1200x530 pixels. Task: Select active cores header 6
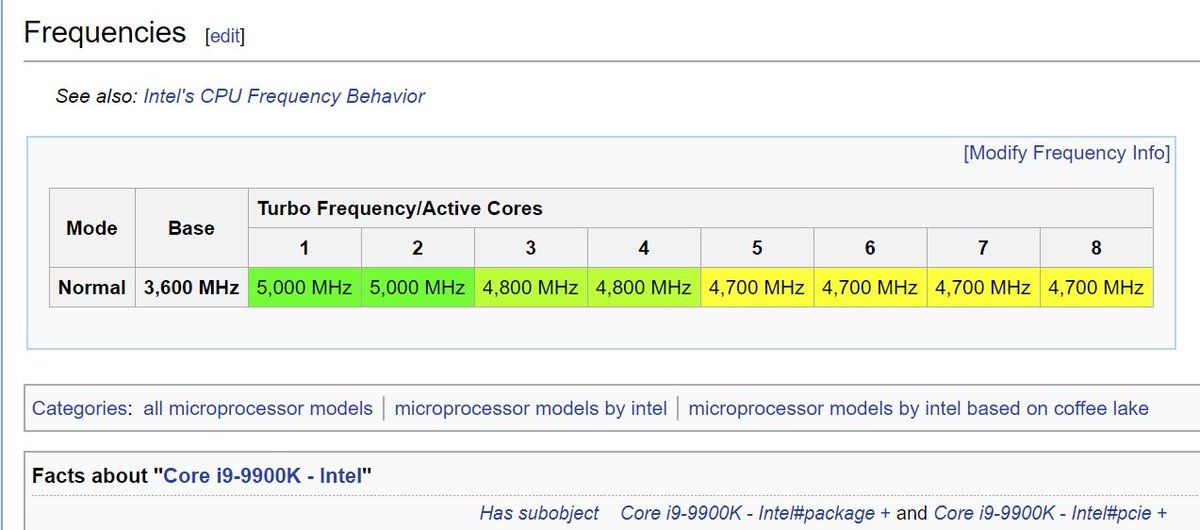870,248
